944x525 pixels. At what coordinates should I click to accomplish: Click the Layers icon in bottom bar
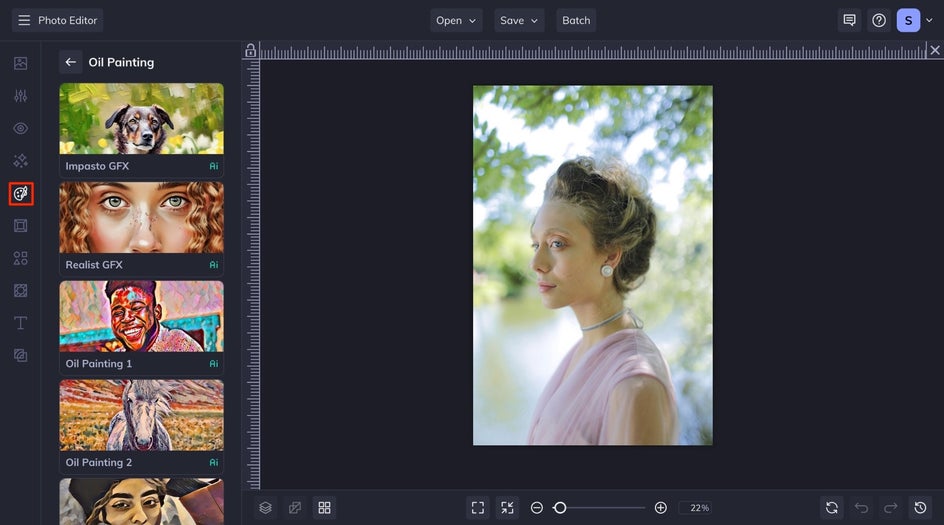coord(265,508)
